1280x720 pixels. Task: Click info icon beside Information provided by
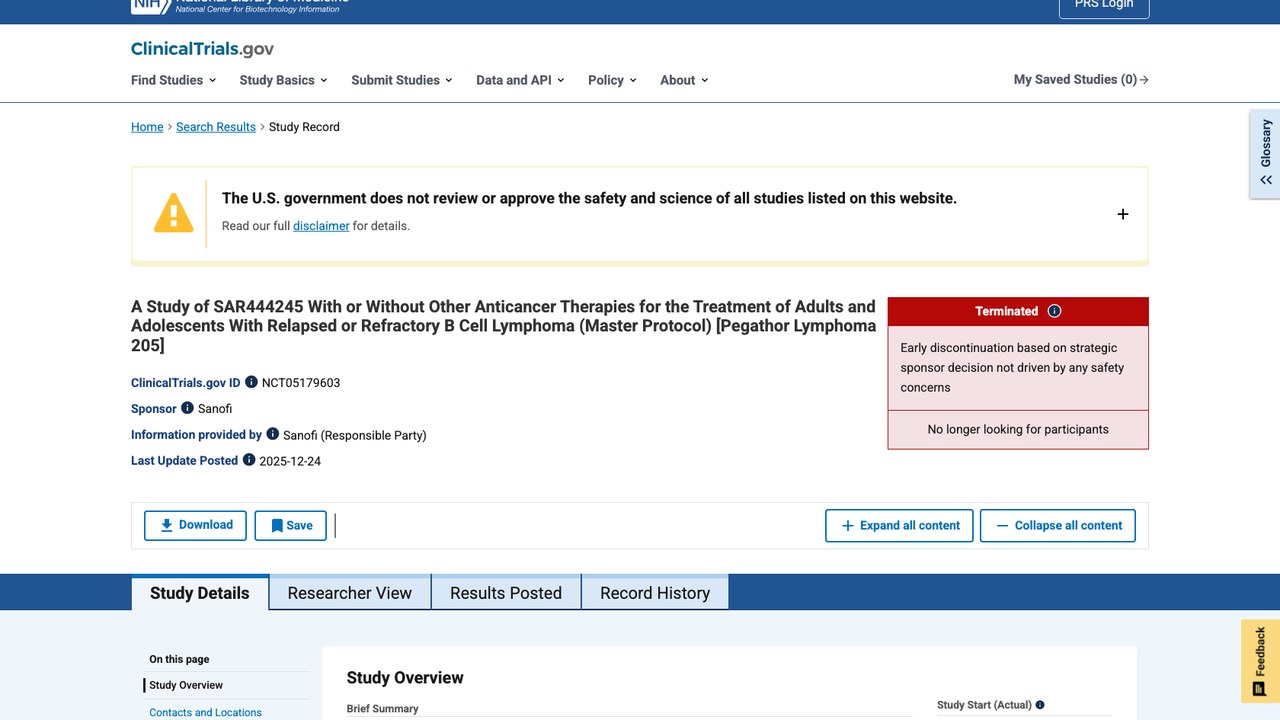pyautogui.click(x=273, y=434)
